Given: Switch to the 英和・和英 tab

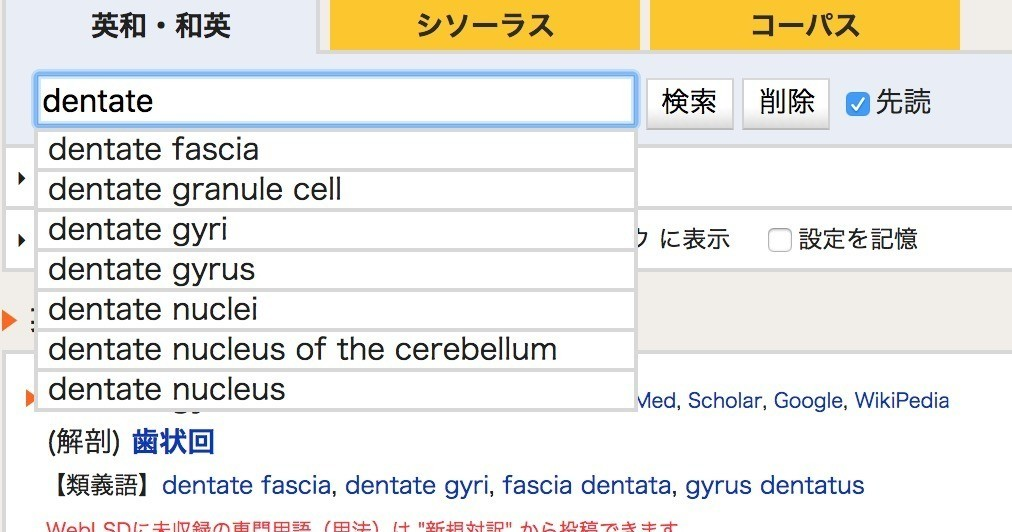Looking at the screenshot, I should (161, 26).
